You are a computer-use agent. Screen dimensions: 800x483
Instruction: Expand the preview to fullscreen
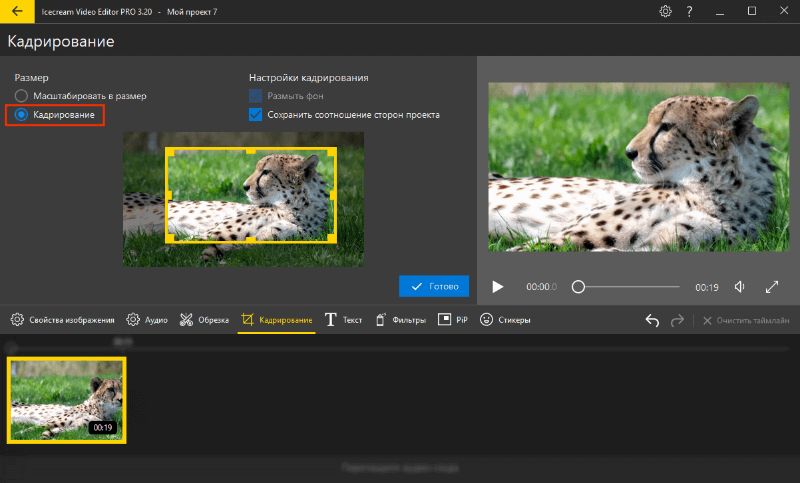(772, 287)
